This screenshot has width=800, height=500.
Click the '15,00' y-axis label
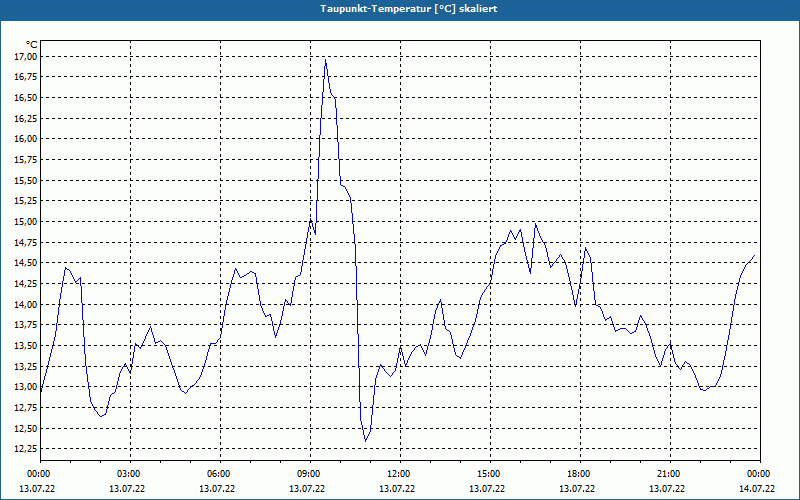pyautogui.click(x=26, y=221)
